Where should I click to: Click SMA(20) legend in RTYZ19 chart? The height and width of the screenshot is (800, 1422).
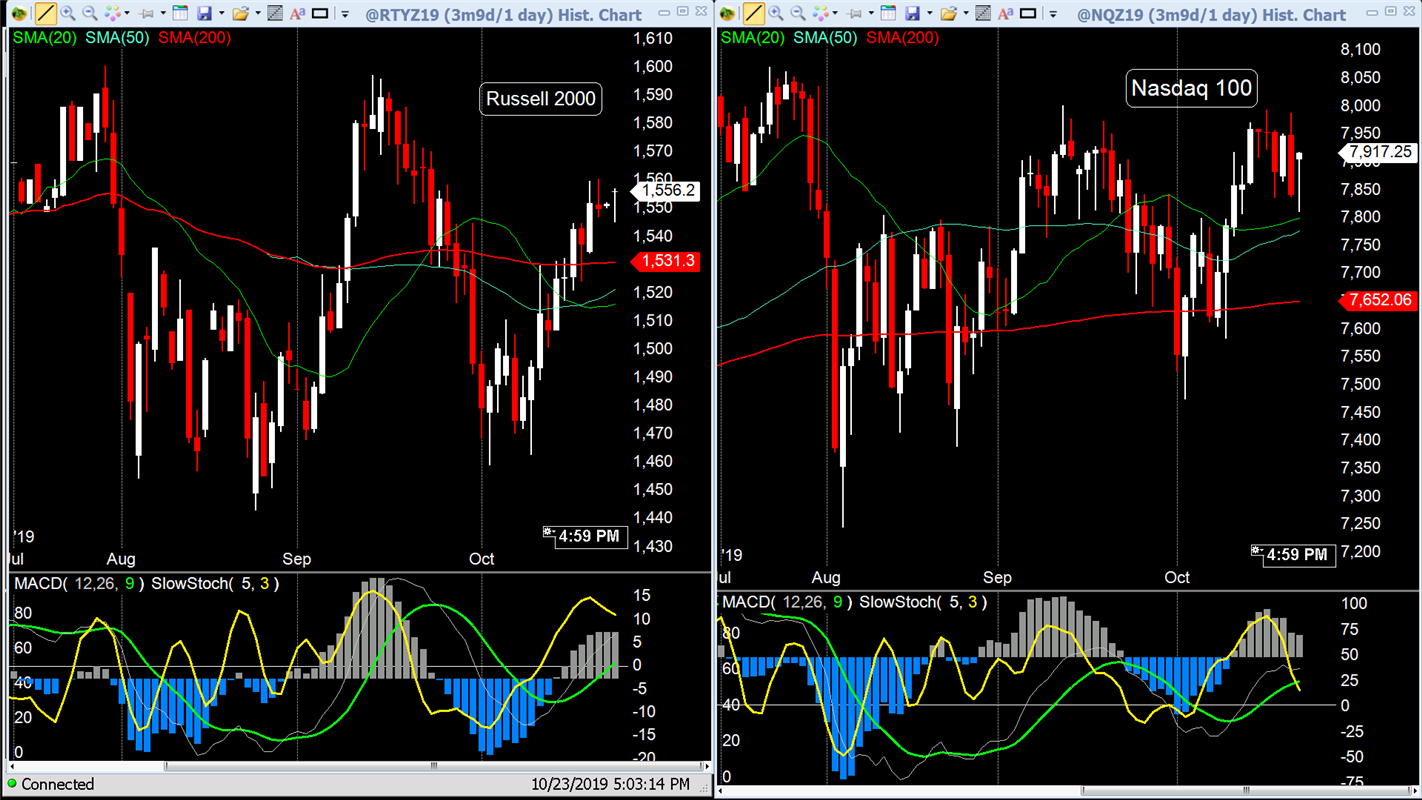click(45, 37)
